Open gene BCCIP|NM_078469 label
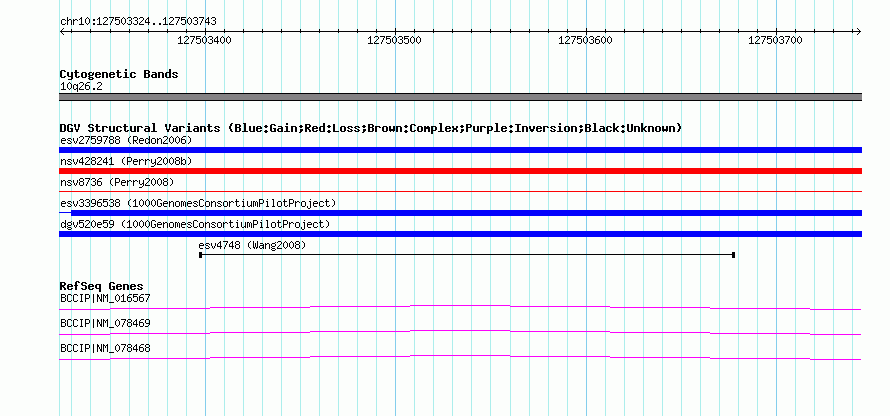Viewport: 890px width, 416px height. [106, 323]
